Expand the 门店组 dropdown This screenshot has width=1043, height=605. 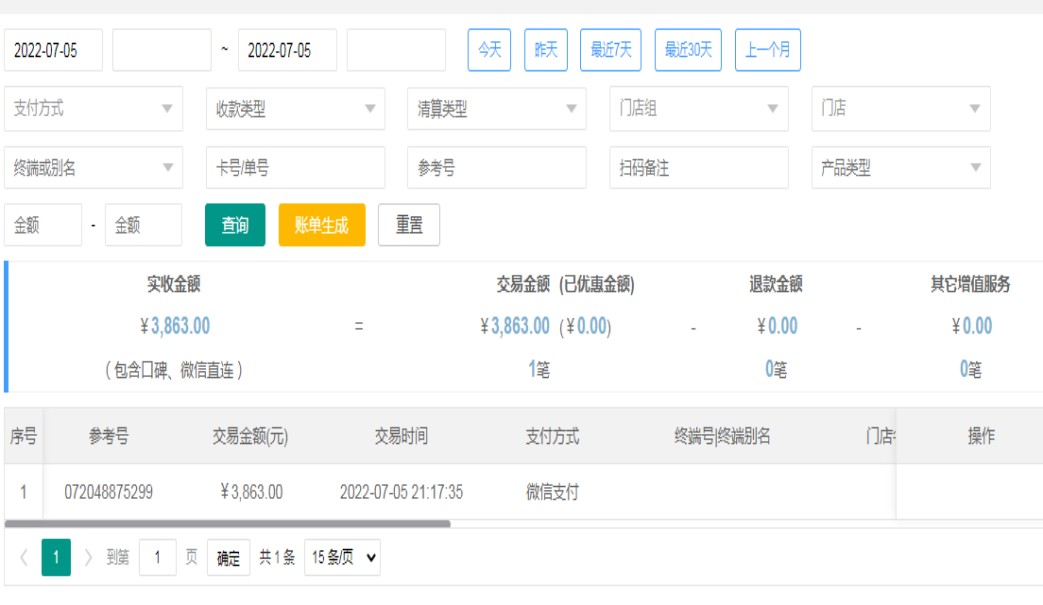(x=698, y=109)
